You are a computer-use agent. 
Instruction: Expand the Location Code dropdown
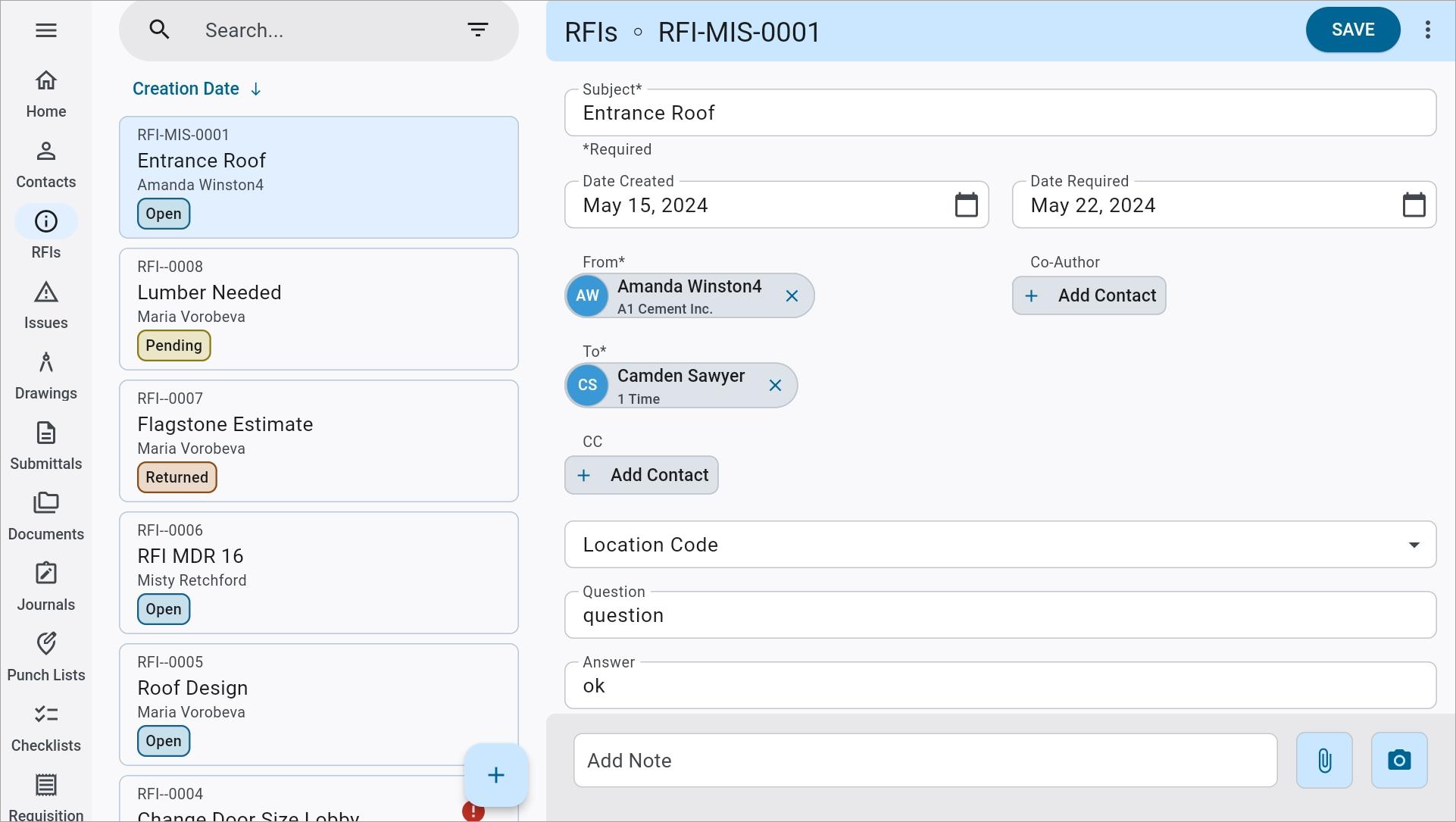click(x=1414, y=545)
